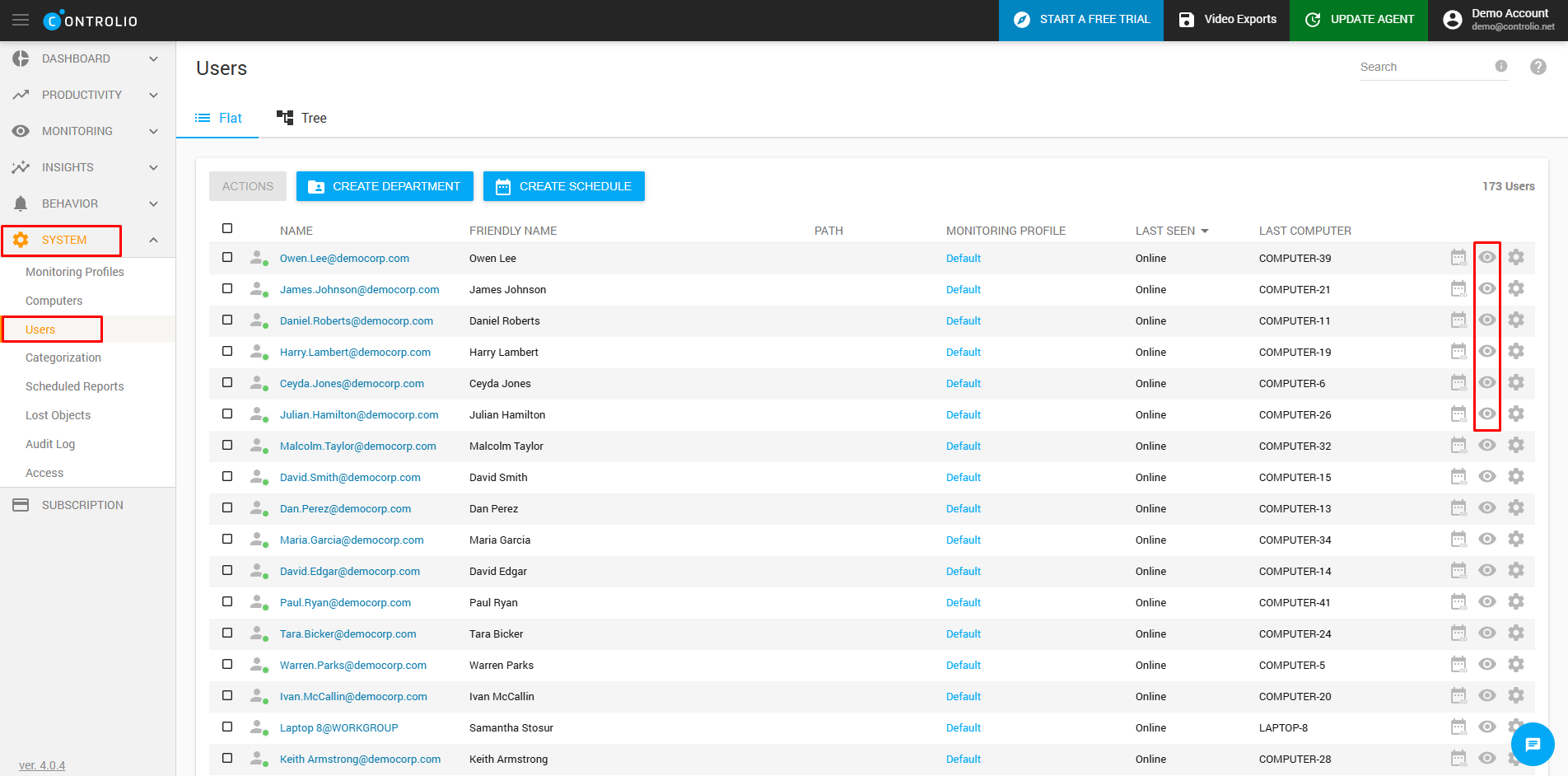Open Audit Log in the sidebar
Screen dimensions: 1568x776
(50, 444)
